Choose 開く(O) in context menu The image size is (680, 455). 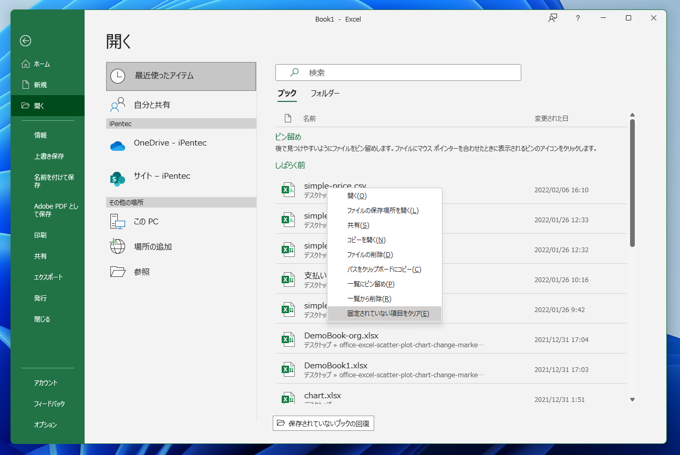click(x=385, y=196)
